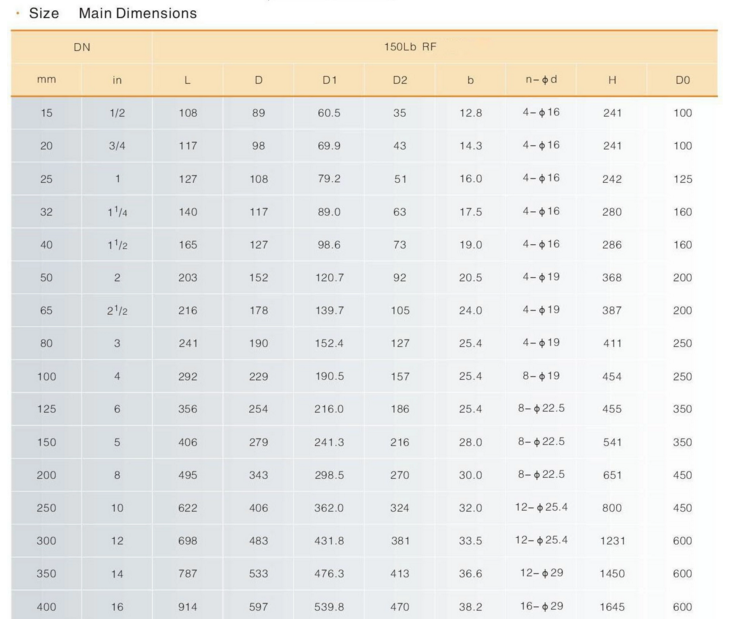
Task: Select the DN header cell
Action: [x=82, y=47]
